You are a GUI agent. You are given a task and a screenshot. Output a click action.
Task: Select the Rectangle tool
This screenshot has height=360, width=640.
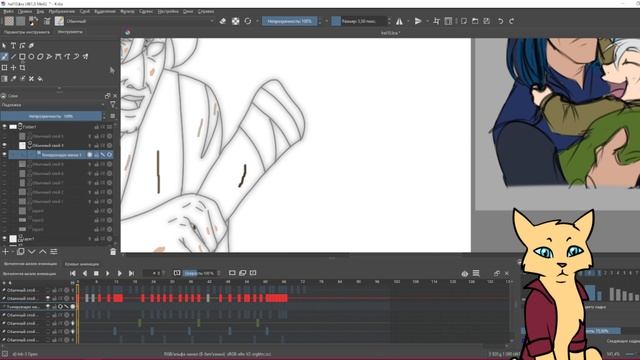pyautogui.click(x=22, y=57)
